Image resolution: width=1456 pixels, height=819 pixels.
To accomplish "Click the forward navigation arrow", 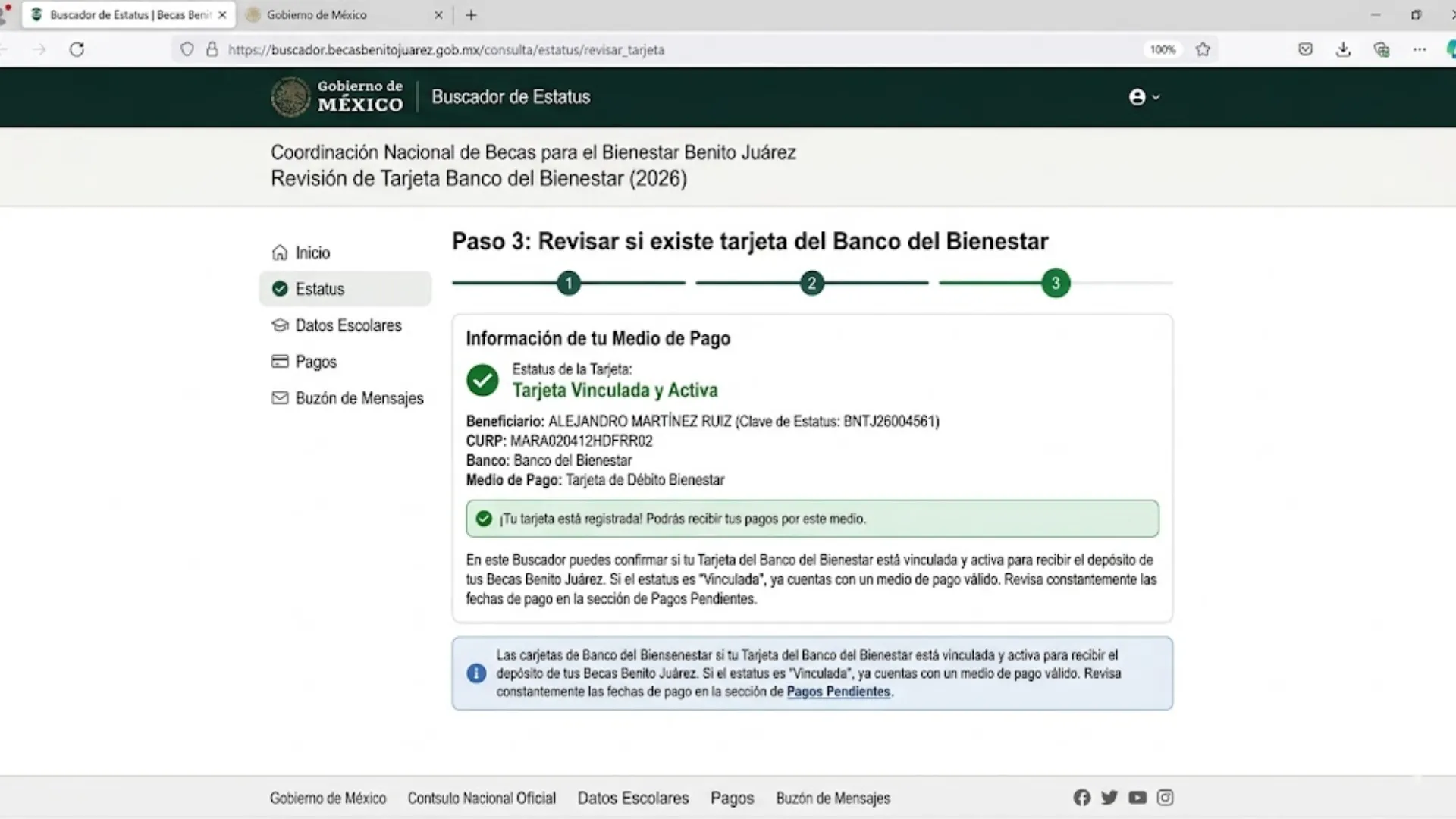I will (39, 49).
